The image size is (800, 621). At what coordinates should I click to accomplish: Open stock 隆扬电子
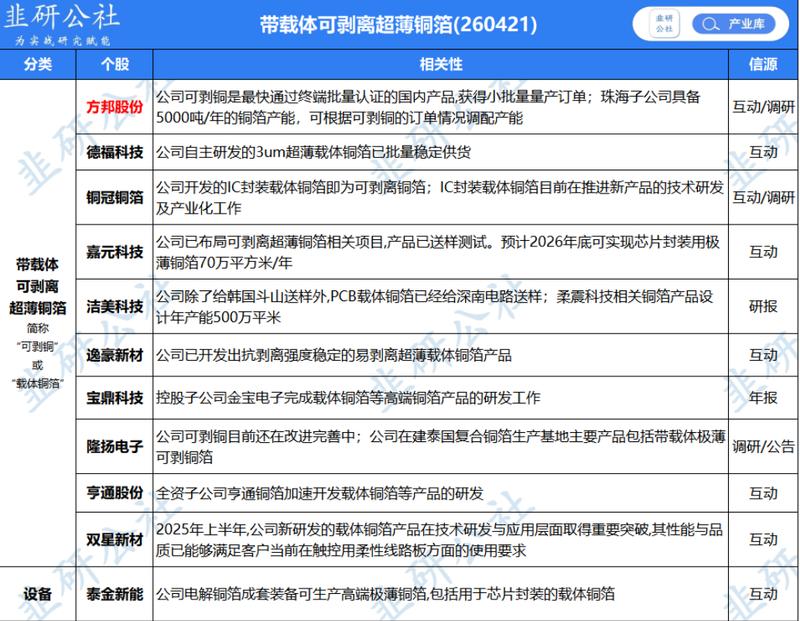pos(115,446)
